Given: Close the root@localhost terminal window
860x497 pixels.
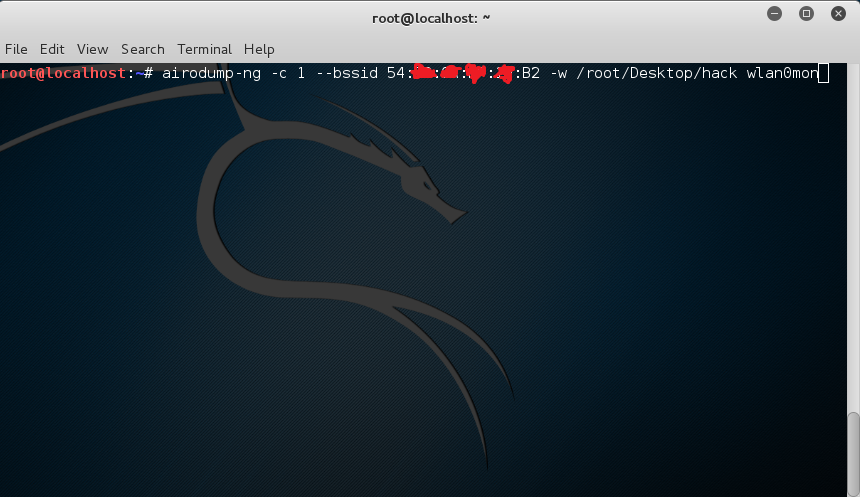Looking at the screenshot, I should [x=838, y=14].
